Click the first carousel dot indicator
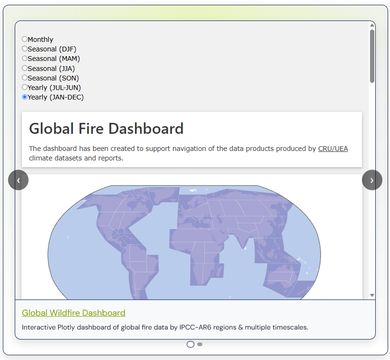Screen dimensions: 390x360 (x=190, y=344)
